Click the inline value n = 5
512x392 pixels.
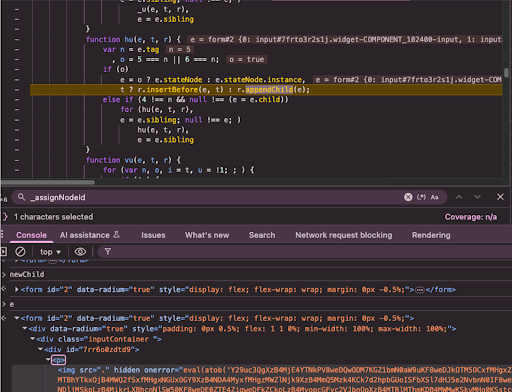click(179, 49)
